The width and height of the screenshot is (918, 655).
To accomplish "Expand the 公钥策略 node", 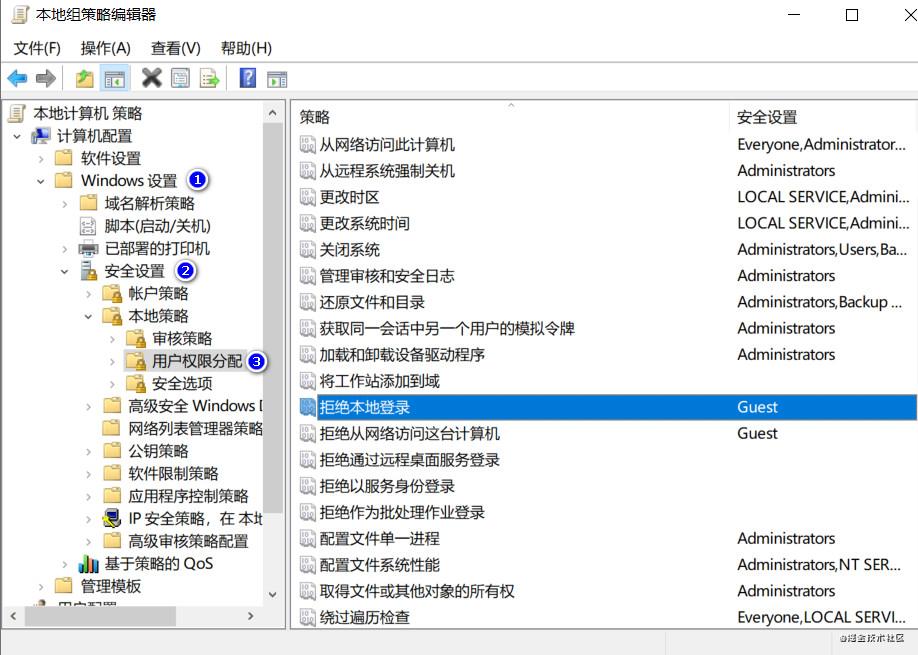I will (88, 451).
